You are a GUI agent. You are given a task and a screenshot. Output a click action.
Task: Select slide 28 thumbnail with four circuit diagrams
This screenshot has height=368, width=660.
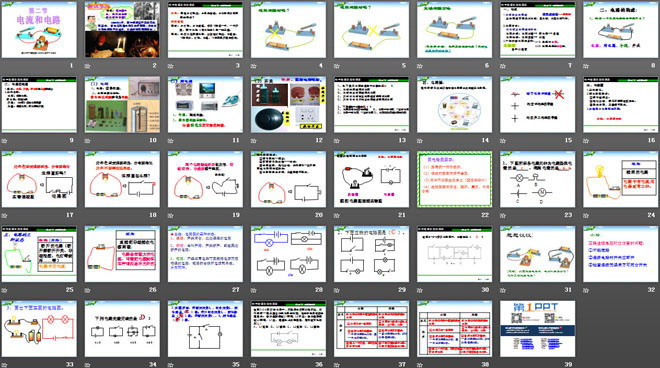tap(288, 254)
